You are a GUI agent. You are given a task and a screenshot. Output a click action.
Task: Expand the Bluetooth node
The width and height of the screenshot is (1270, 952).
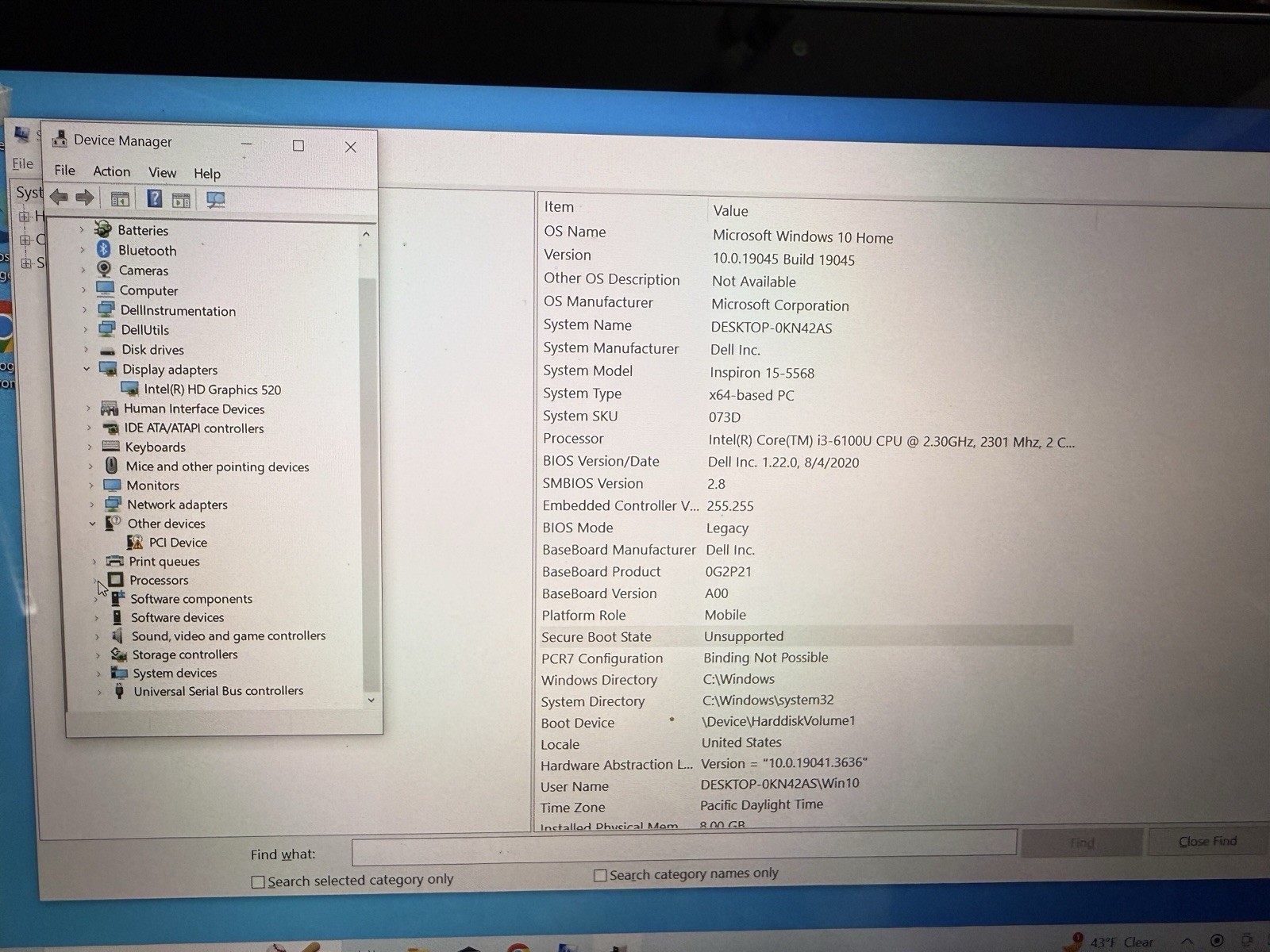click(x=83, y=249)
